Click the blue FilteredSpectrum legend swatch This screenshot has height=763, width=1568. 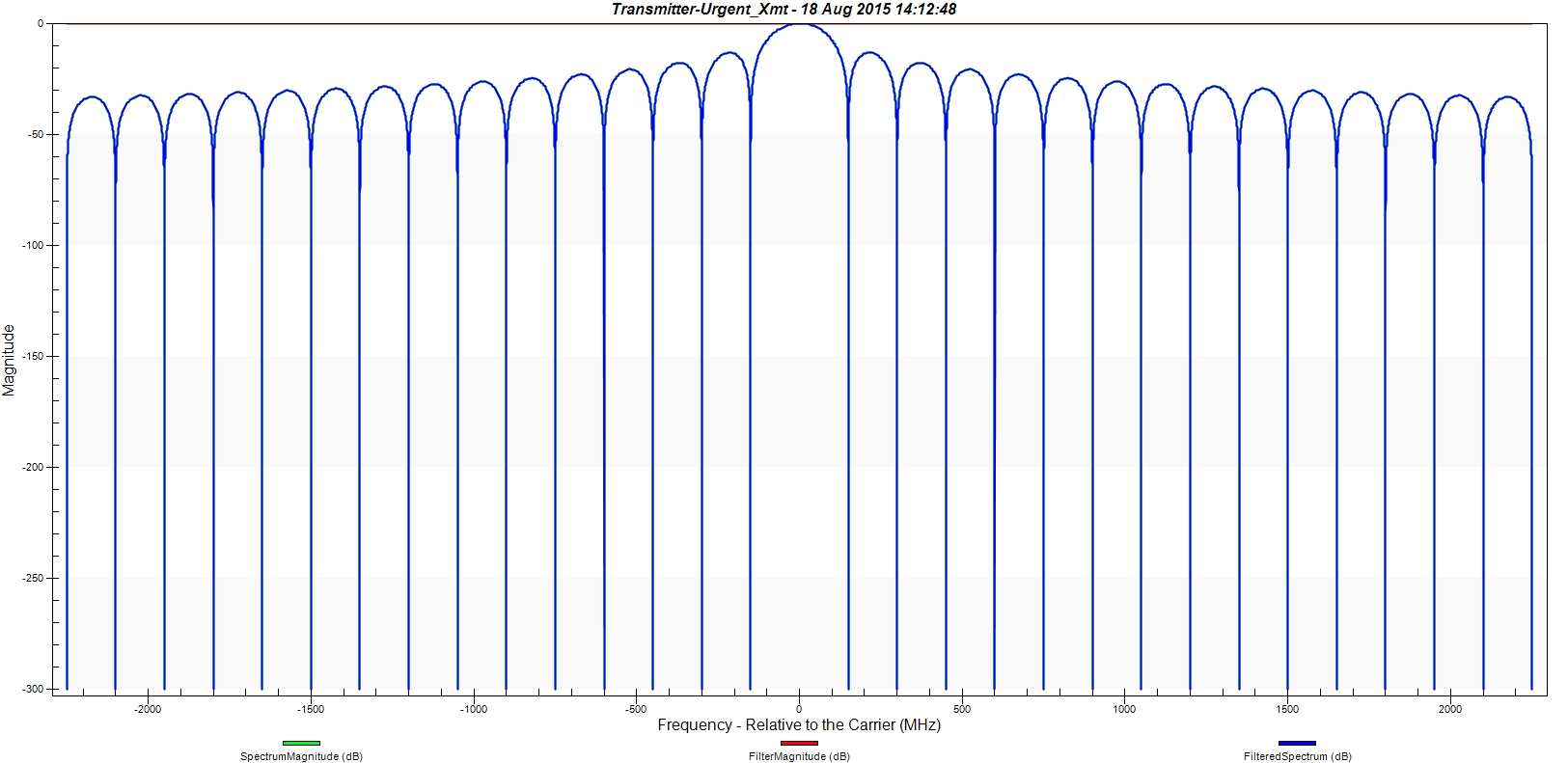(x=1297, y=743)
